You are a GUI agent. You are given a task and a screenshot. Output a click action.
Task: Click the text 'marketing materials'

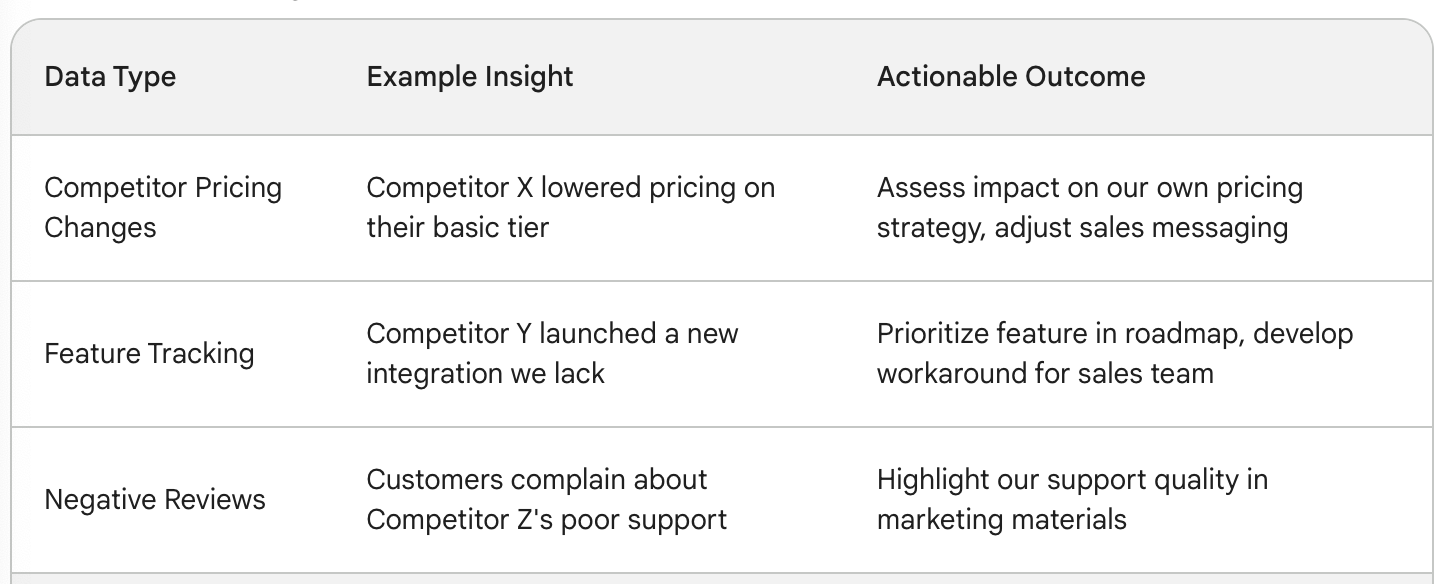coord(1002,519)
